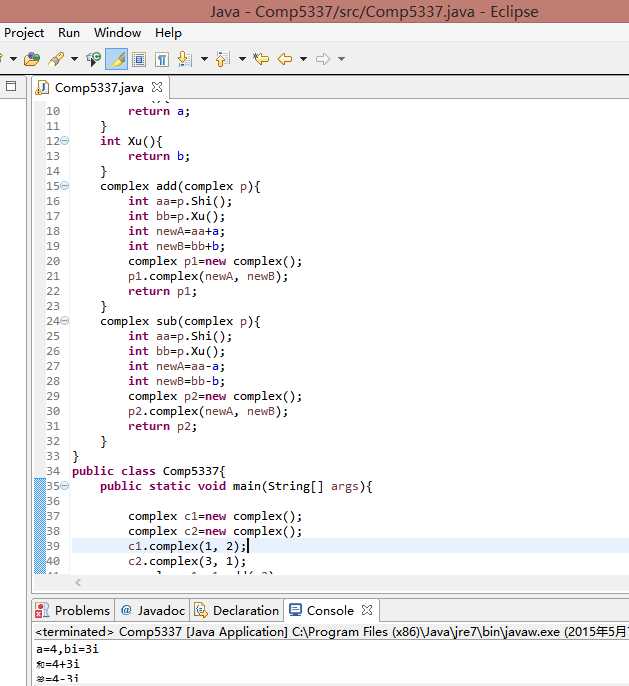This screenshot has height=686, width=629.
Task: Toggle Mark Occurrences highlighter button
Action: (117, 59)
